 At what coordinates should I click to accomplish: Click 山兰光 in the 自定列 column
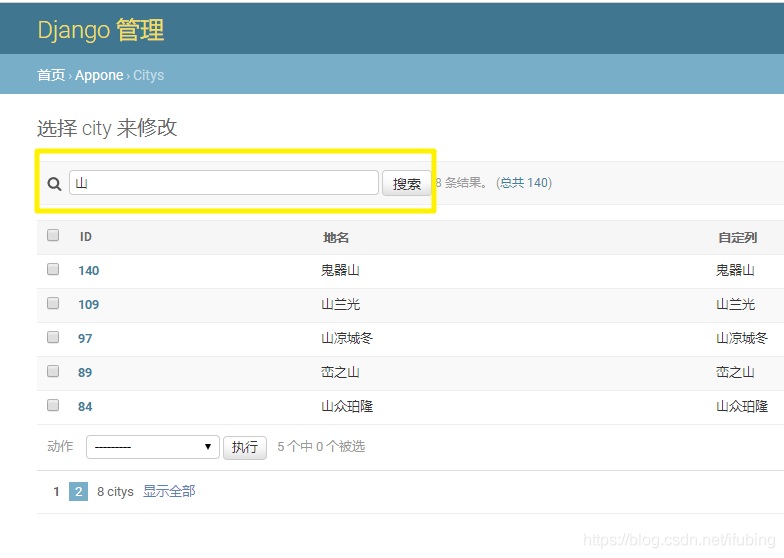pyautogui.click(x=735, y=304)
